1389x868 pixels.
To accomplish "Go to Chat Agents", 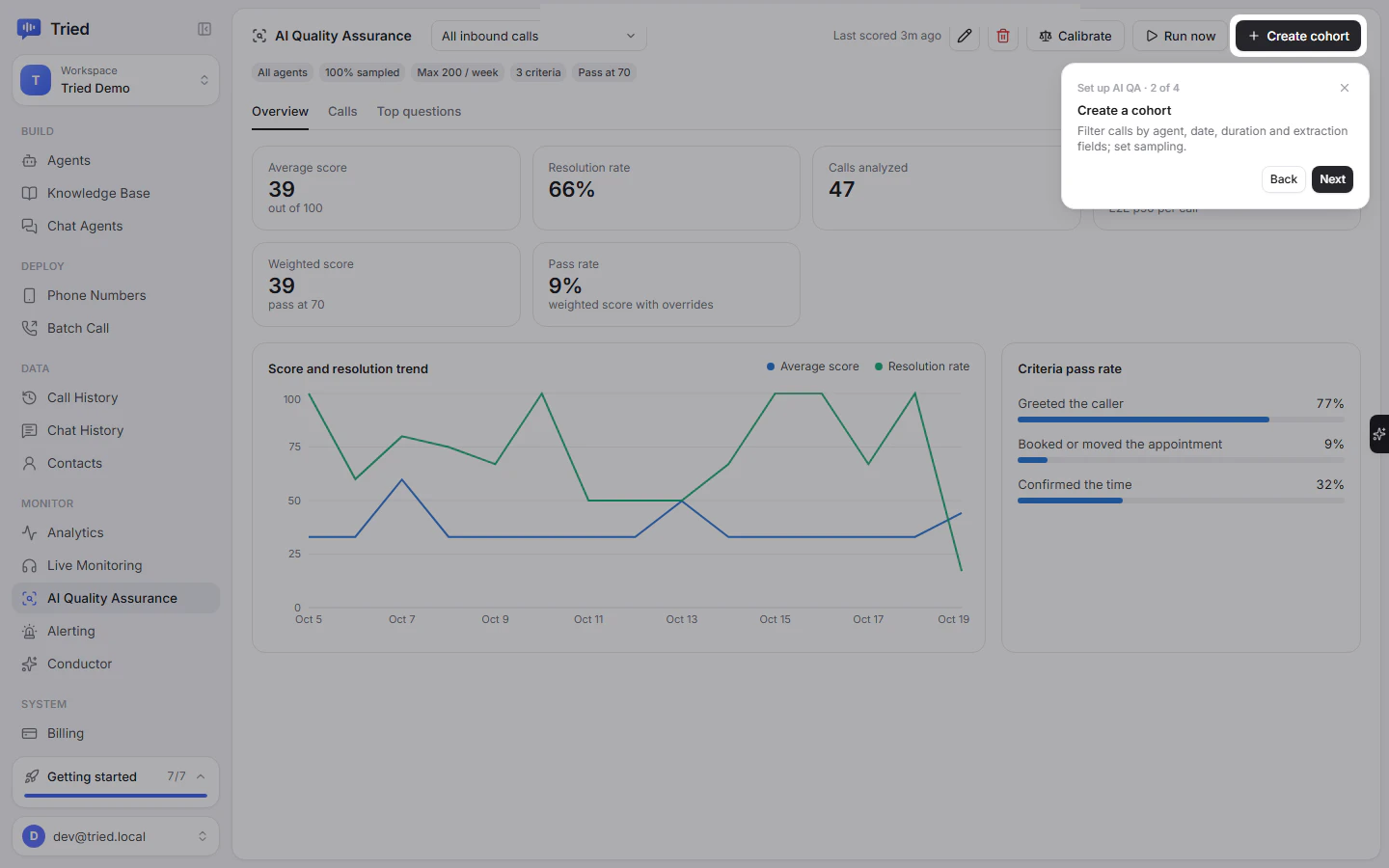I will pos(116,226).
